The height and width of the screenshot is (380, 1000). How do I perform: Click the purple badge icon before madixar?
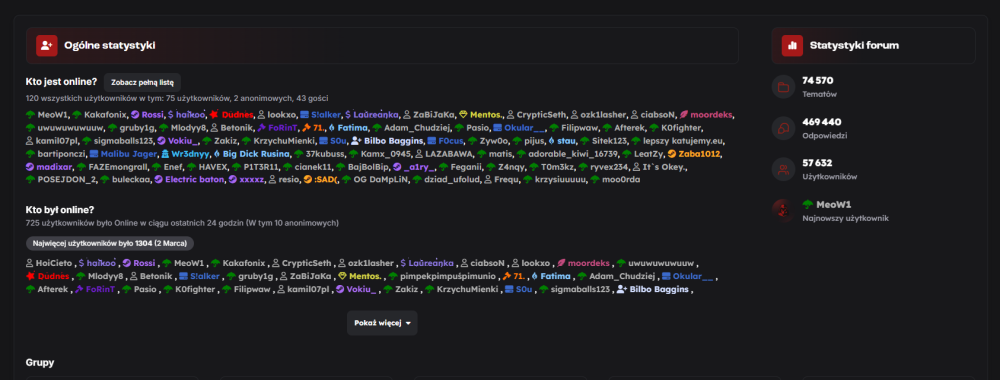click(x=30, y=167)
